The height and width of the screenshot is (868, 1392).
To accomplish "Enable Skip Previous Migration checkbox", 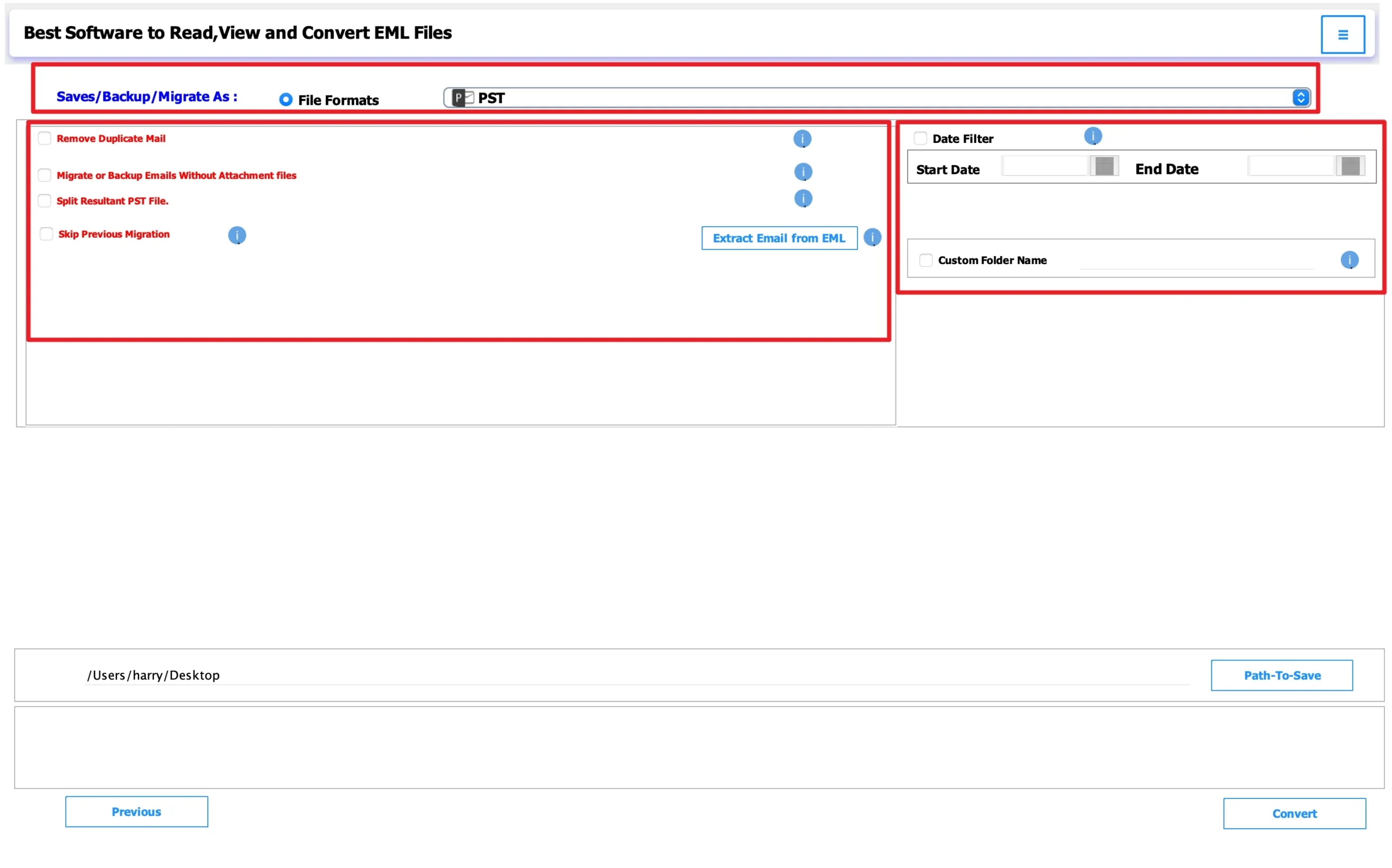I will pos(46,234).
